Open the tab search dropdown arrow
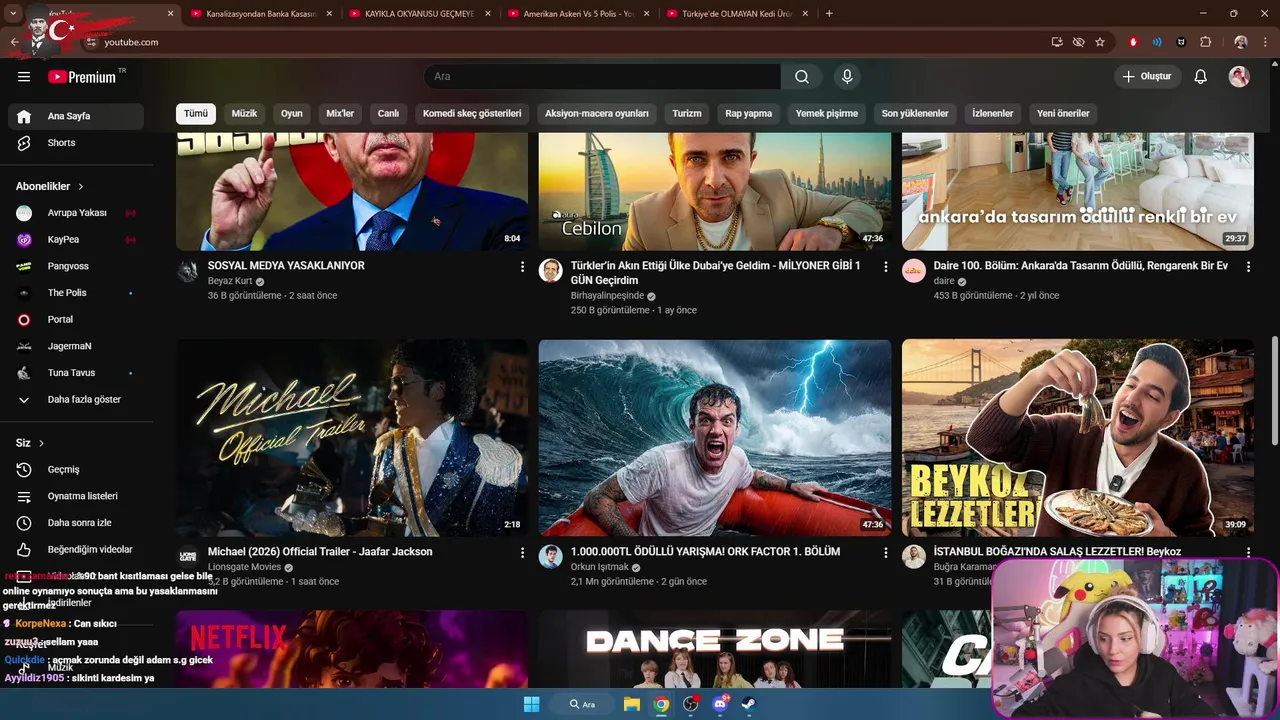The height and width of the screenshot is (720, 1280). click(13, 13)
